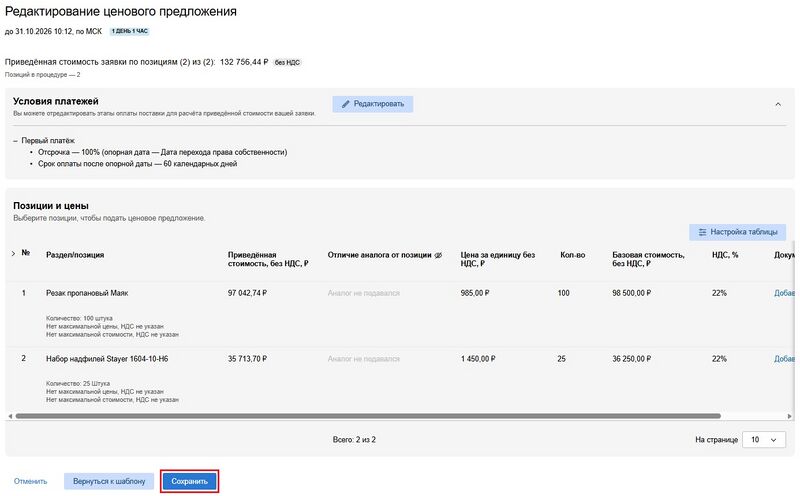Click the scrollbar left arrow
Screen dimensions: 800x496
click(10, 416)
